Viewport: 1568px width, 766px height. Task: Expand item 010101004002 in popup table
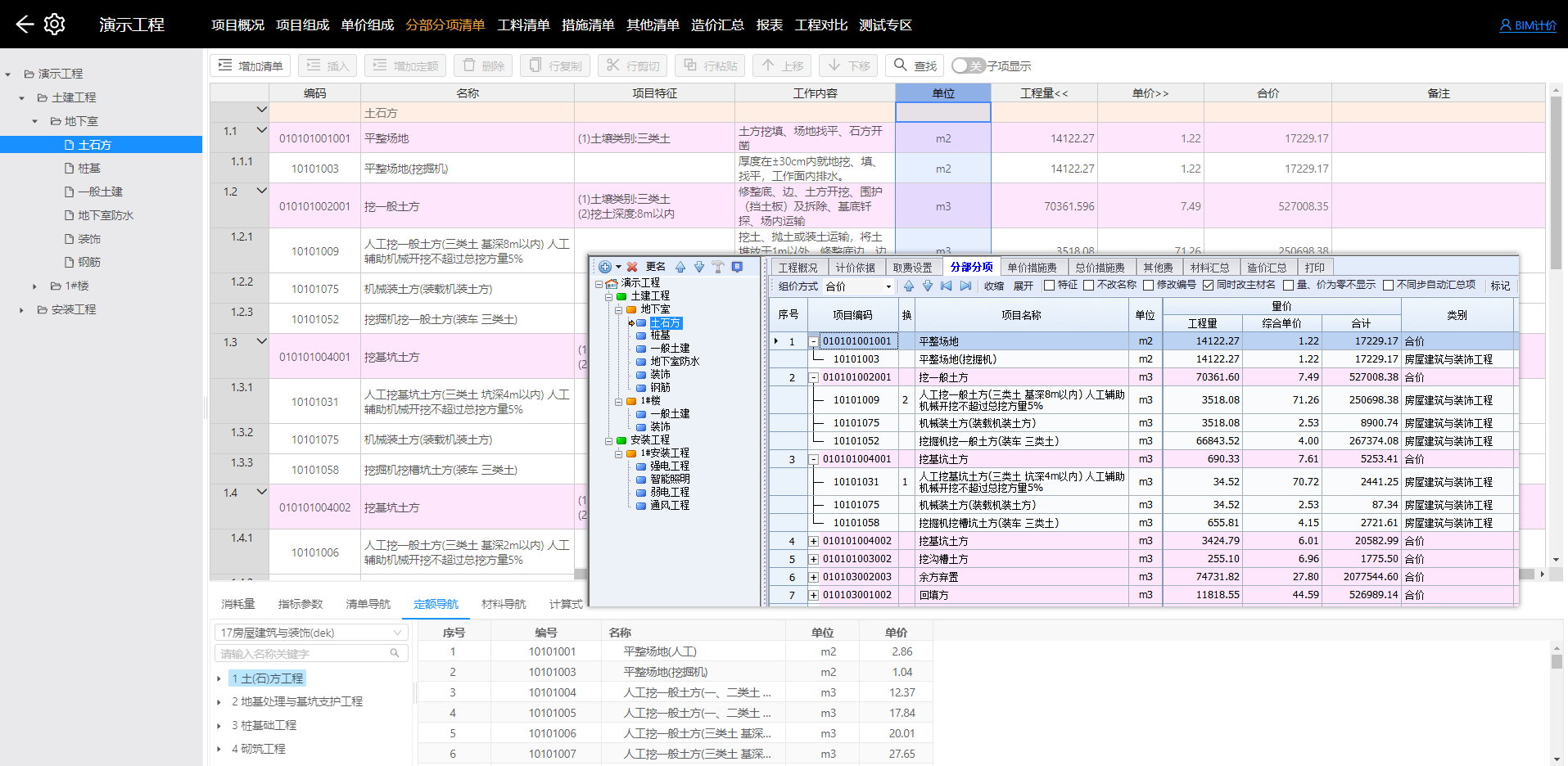814,541
